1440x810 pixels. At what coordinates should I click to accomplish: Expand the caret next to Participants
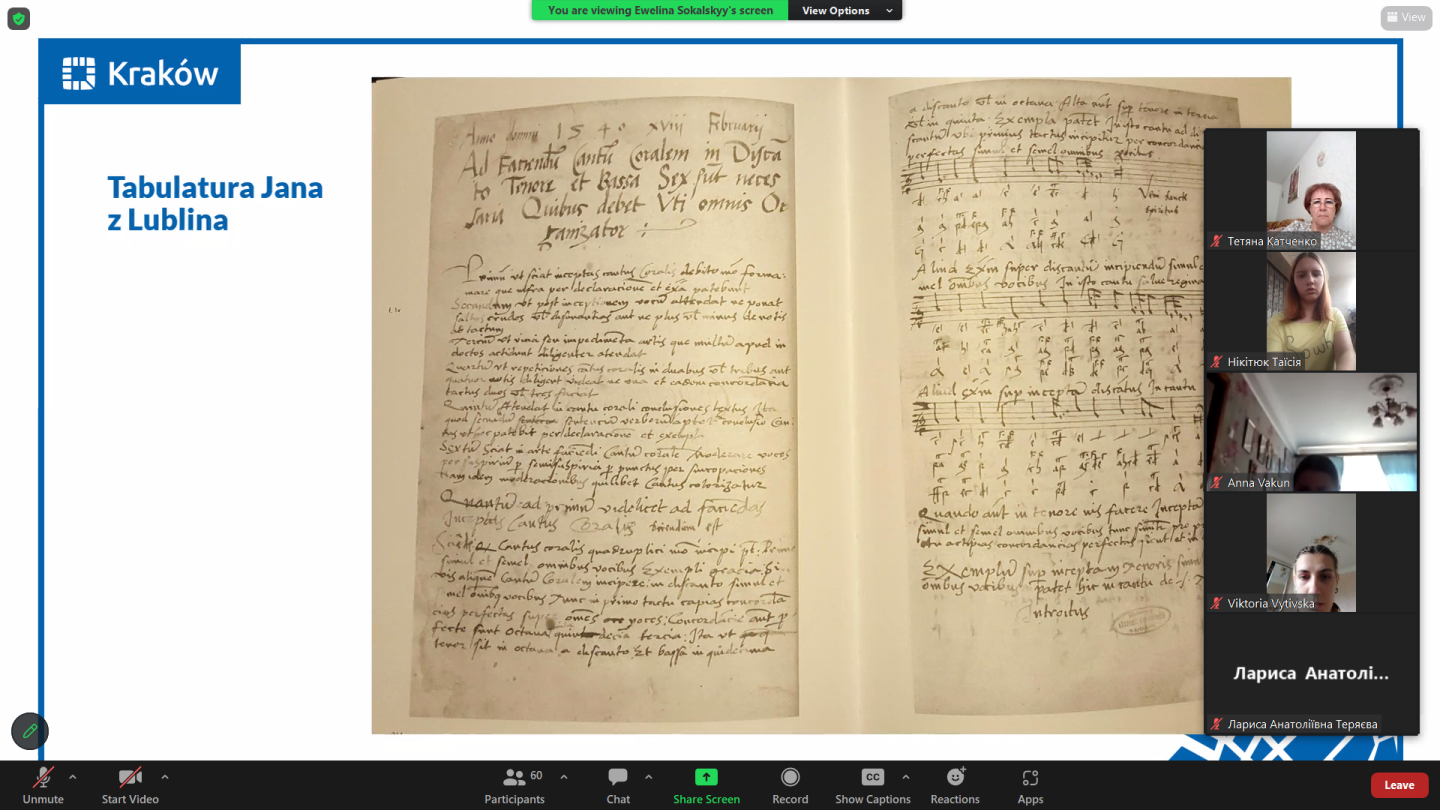pyautogui.click(x=564, y=777)
